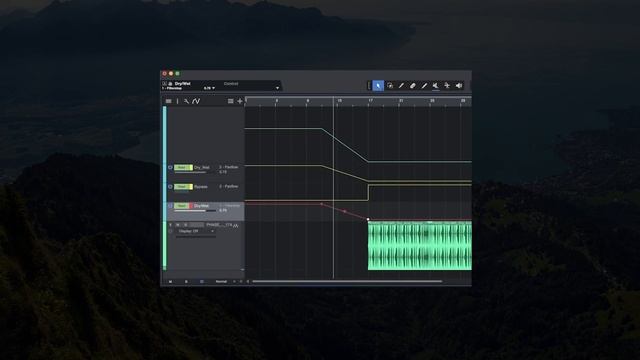Open the track list menu icon
This screenshot has width=640, height=360.
pos(169,101)
